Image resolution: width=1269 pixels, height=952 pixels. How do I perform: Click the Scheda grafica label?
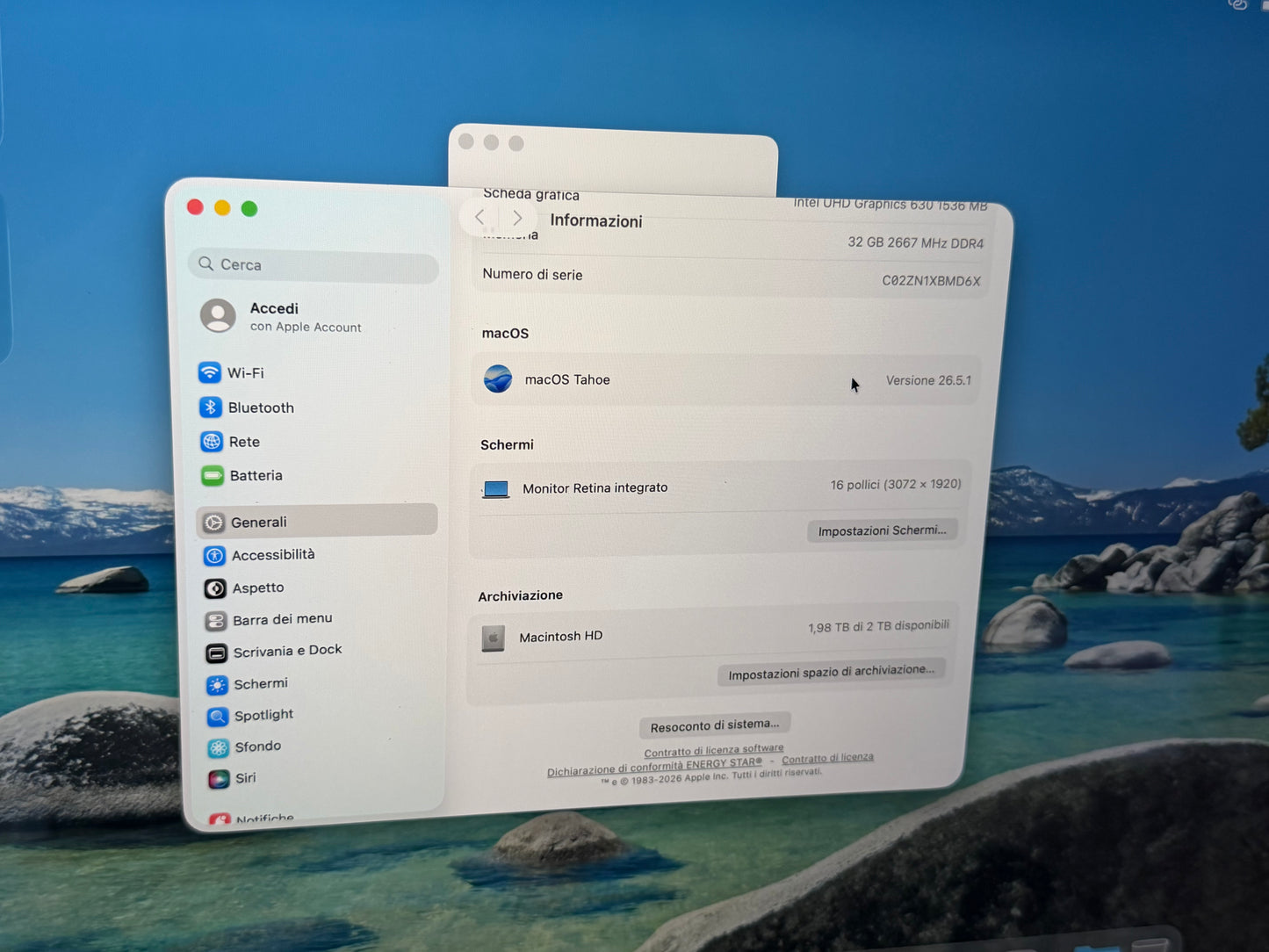point(531,194)
